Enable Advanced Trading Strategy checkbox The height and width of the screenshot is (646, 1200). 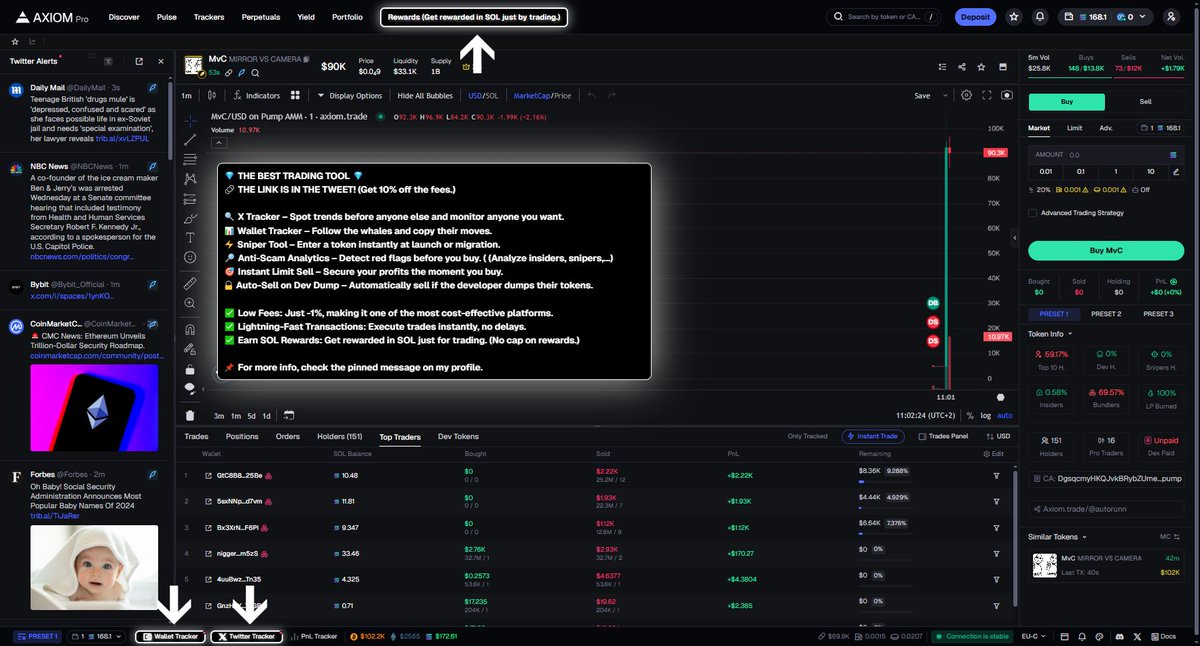pyautogui.click(x=1032, y=212)
